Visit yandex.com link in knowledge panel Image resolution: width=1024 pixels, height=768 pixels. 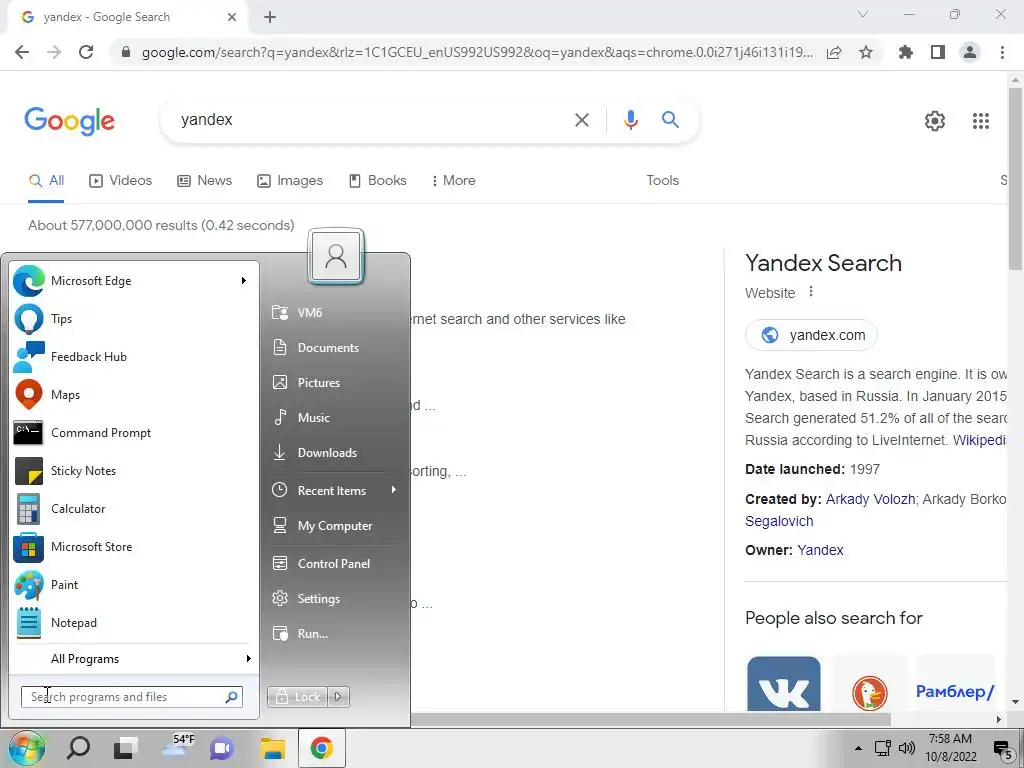811,335
